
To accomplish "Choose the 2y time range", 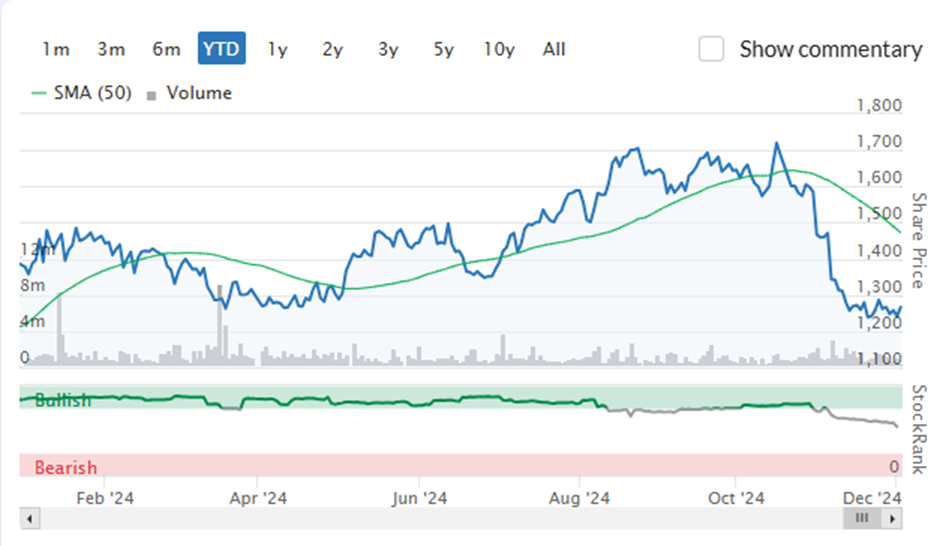I will click(333, 50).
